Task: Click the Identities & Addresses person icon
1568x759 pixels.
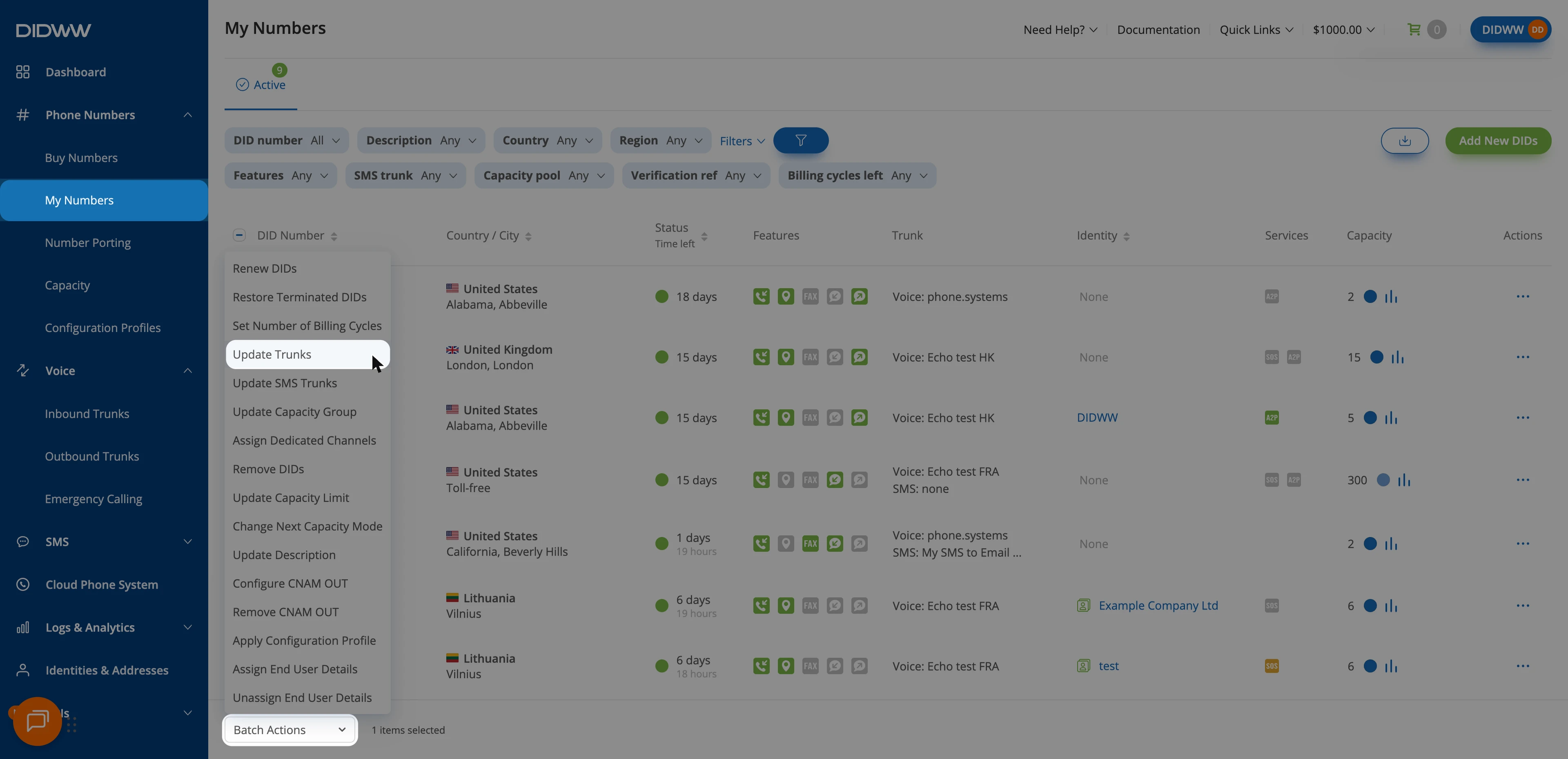Action: coord(22,670)
